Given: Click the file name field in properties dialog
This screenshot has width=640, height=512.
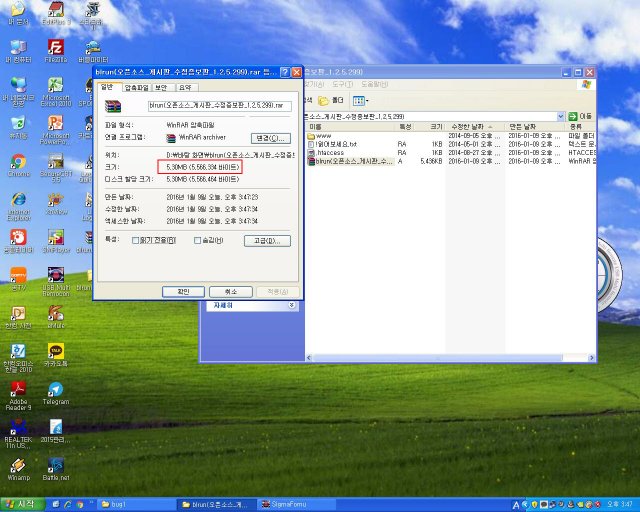Looking at the screenshot, I should coord(220,106).
